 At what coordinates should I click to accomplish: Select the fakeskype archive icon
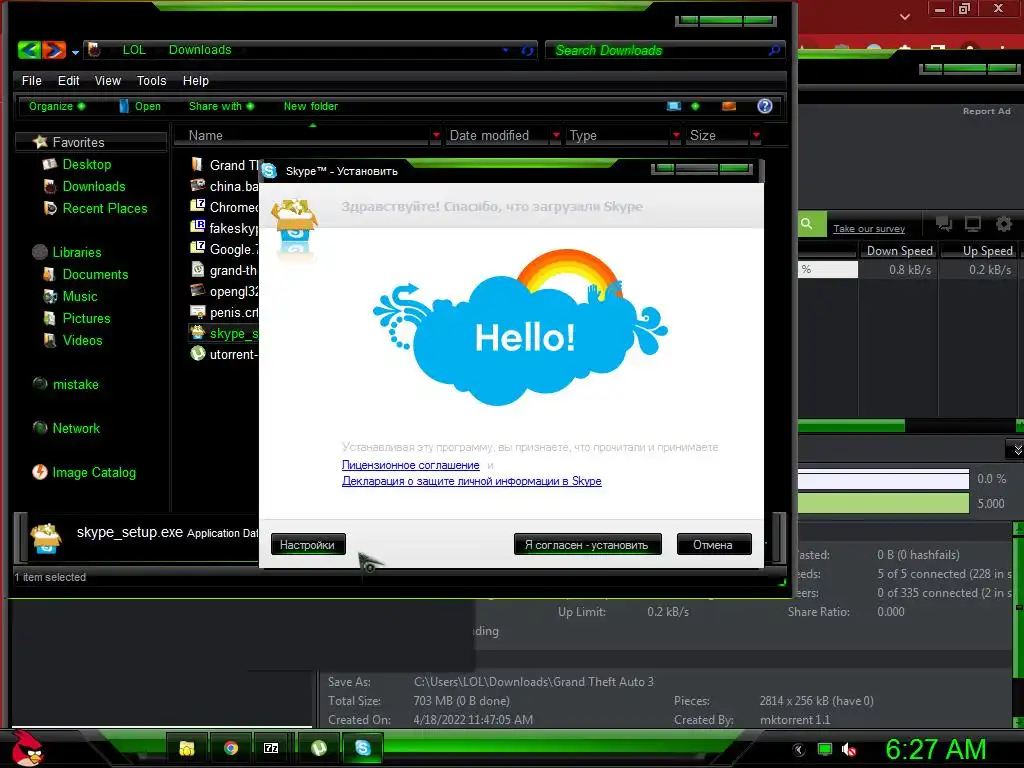pos(197,227)
